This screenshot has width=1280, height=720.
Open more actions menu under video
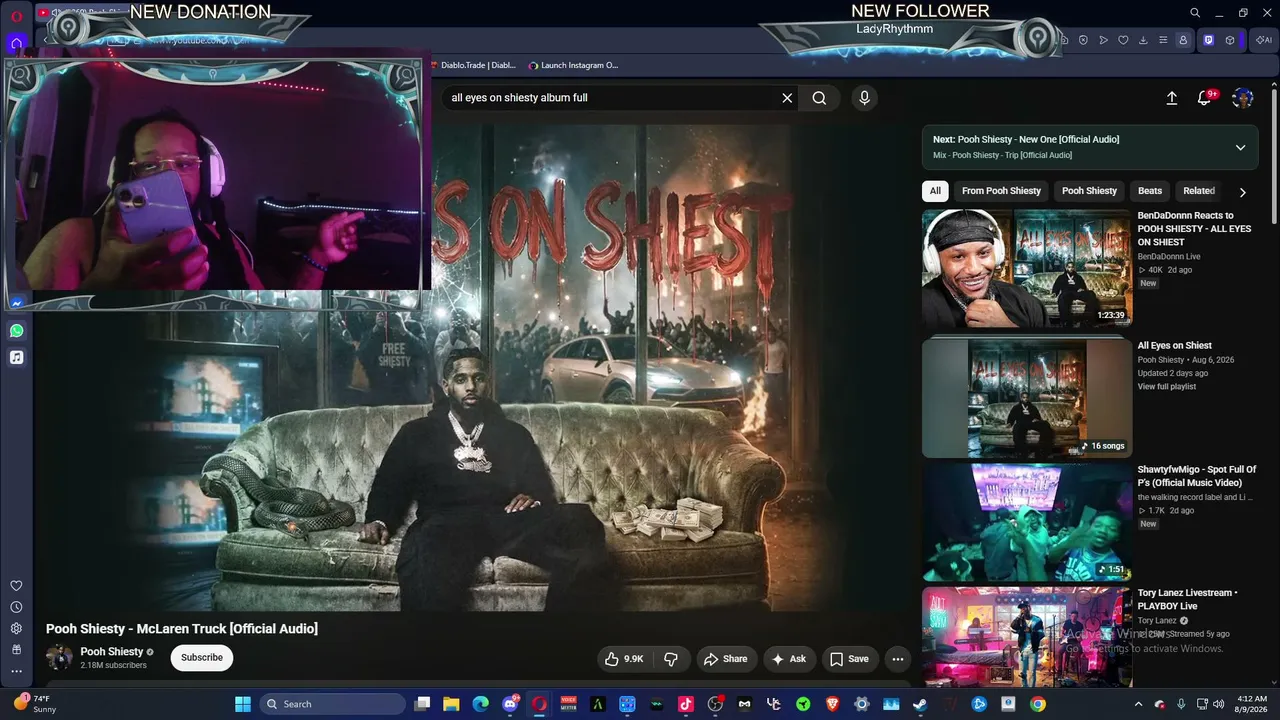coord(898,659)
